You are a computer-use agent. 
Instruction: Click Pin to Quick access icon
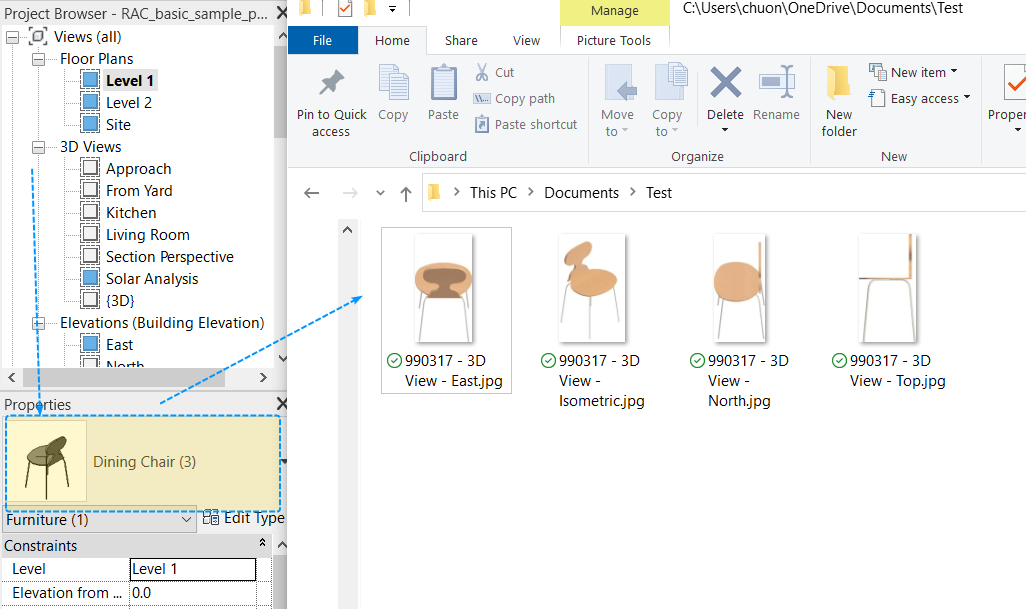click(x=331, y=85)
